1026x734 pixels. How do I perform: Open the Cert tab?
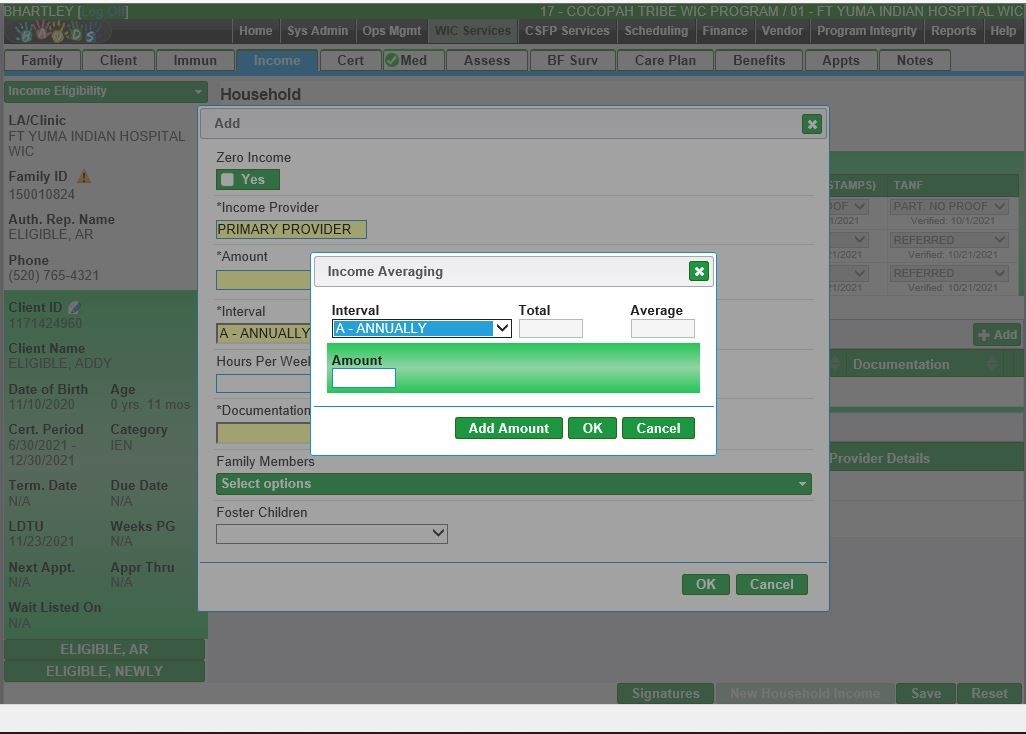pyautogui.click(x=350, y=60)
